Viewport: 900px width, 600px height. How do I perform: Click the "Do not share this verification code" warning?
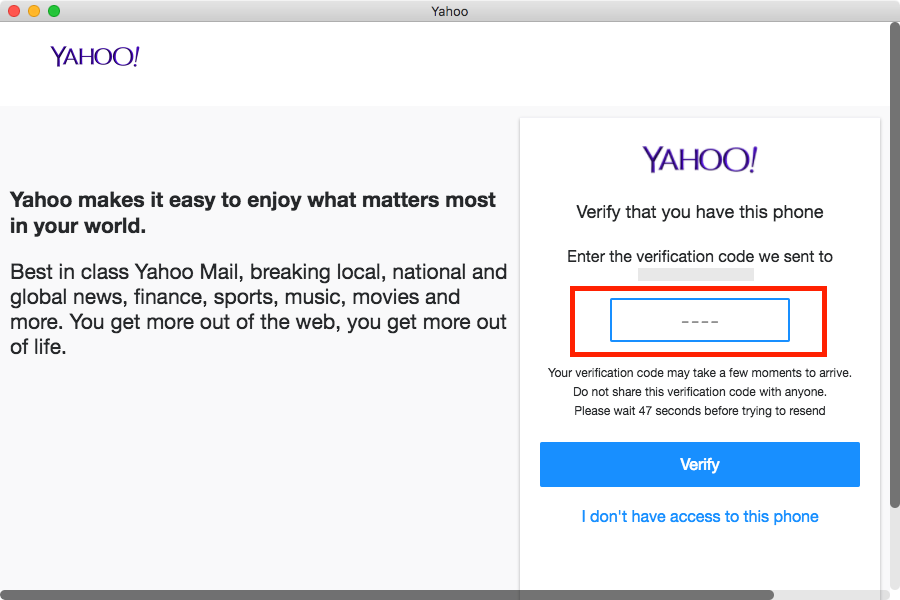pyautogui.click(x=700, y=392)
